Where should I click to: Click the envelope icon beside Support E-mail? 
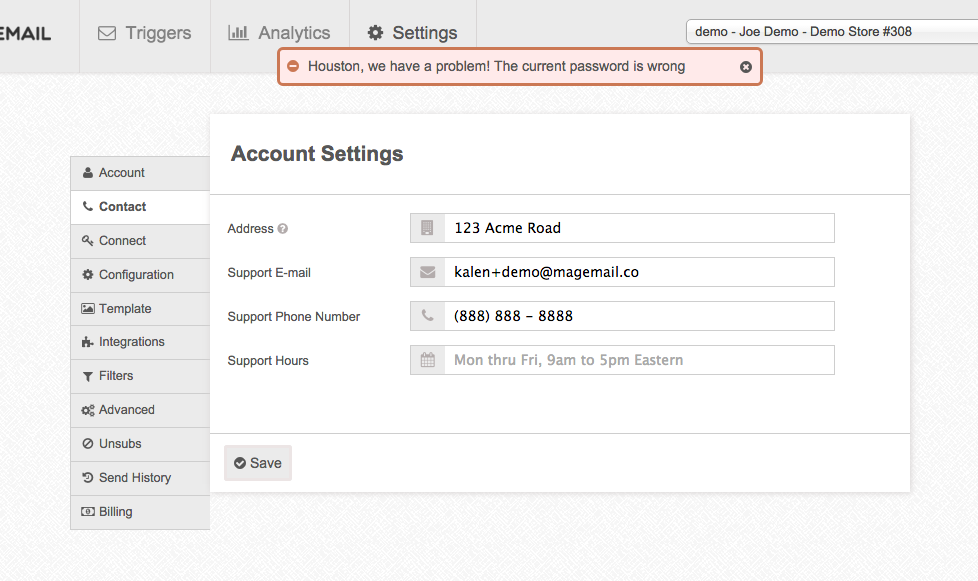click(x=428, y=272)
